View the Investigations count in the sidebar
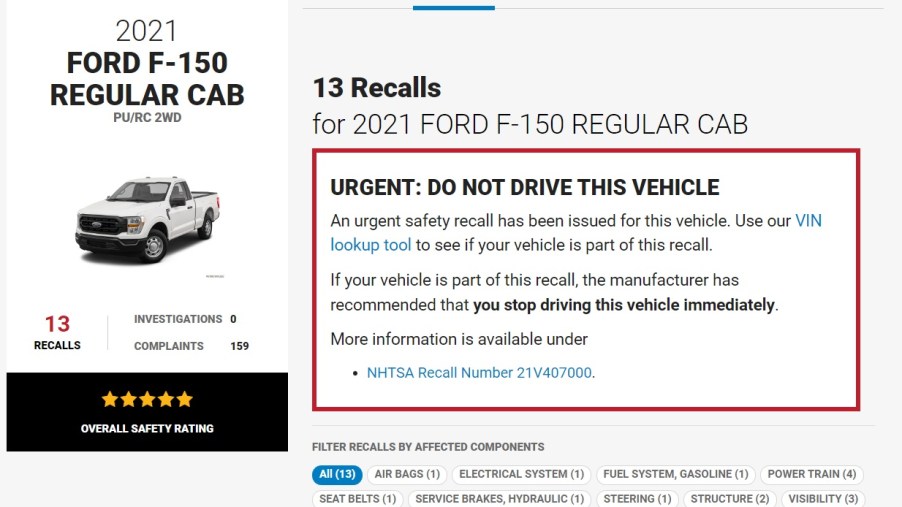 (185, 319)
